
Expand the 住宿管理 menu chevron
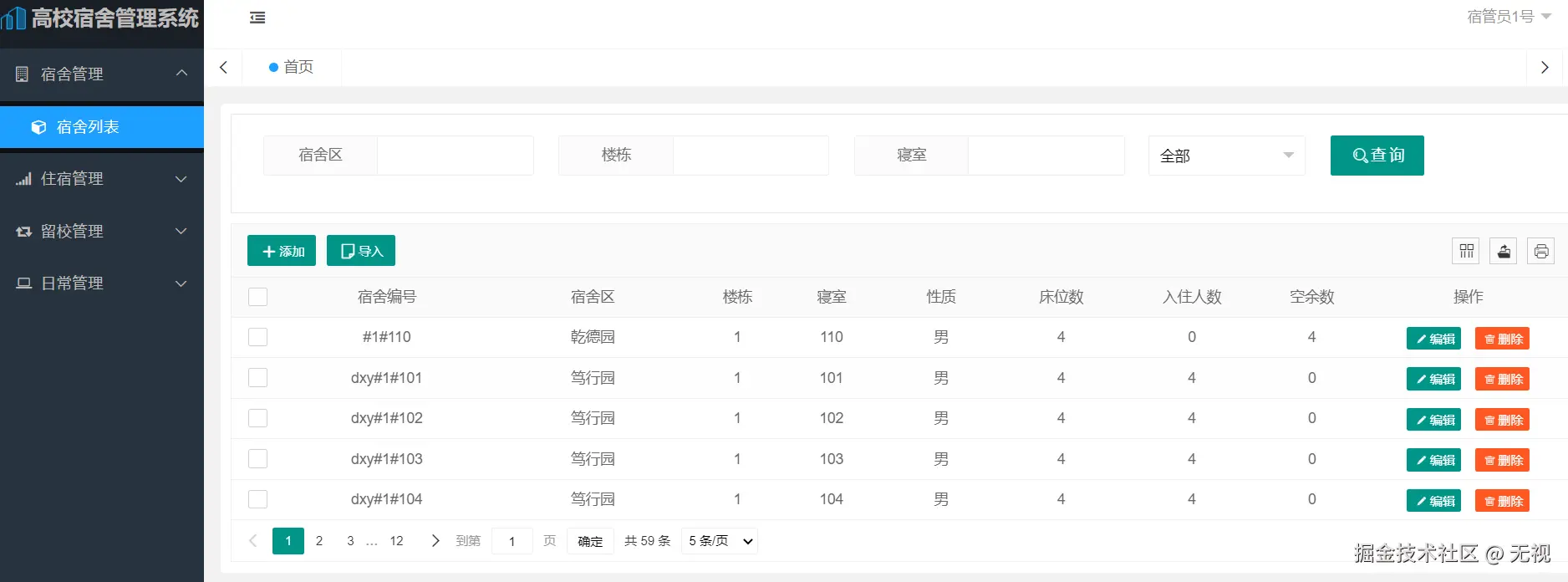181,179
